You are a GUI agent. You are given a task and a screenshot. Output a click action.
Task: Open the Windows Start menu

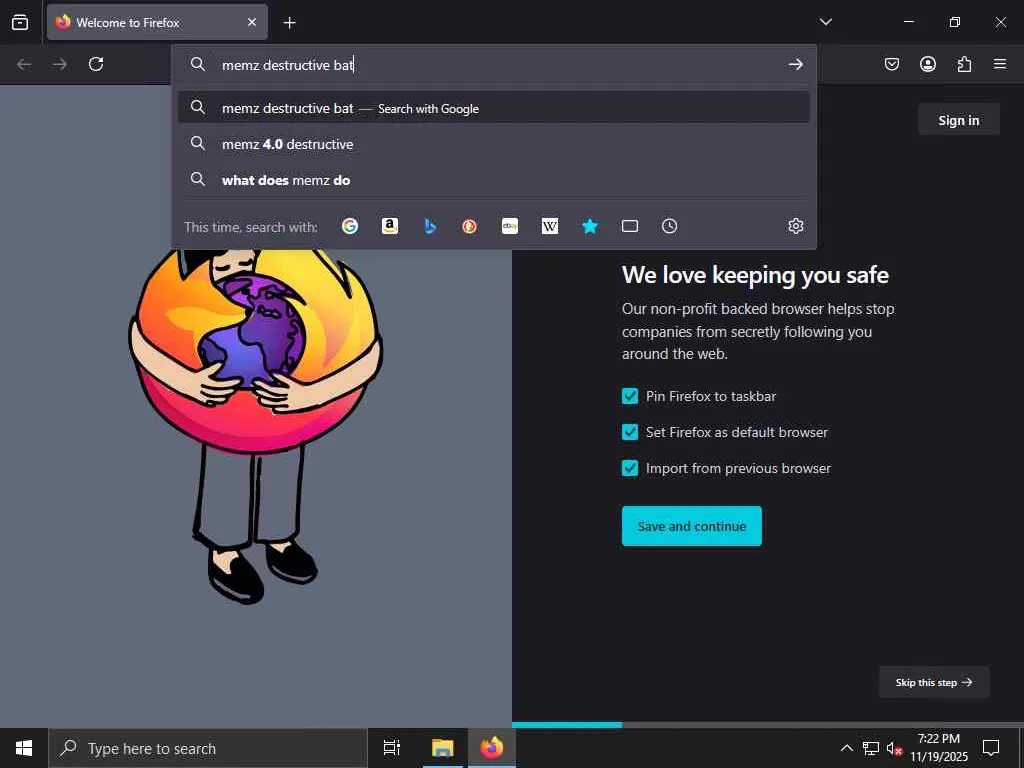pyautogui.click(x=24, y=748)
